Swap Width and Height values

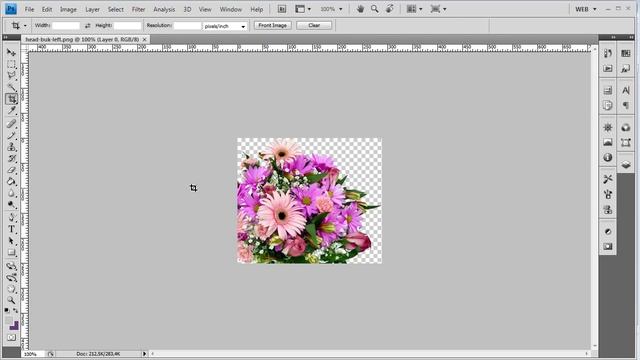click(x=87, y=26)
